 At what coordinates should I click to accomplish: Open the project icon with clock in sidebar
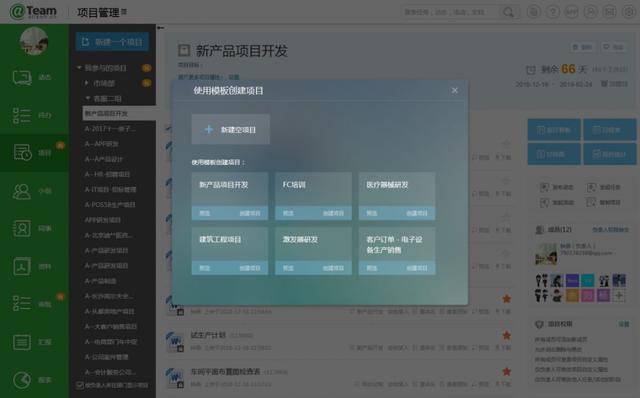tap(22, 153)
